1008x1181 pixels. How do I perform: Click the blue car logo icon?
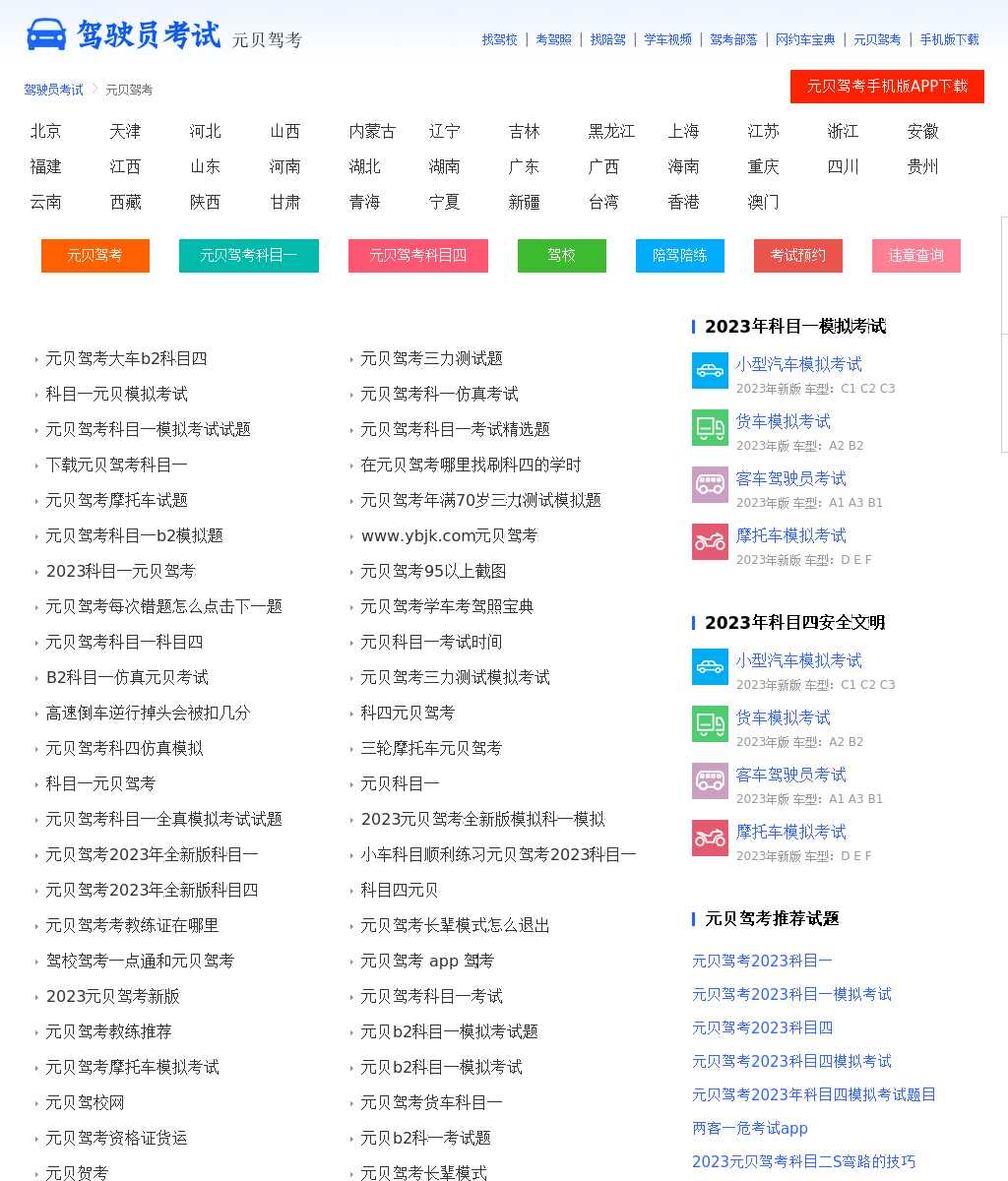[x=46, y=34]
